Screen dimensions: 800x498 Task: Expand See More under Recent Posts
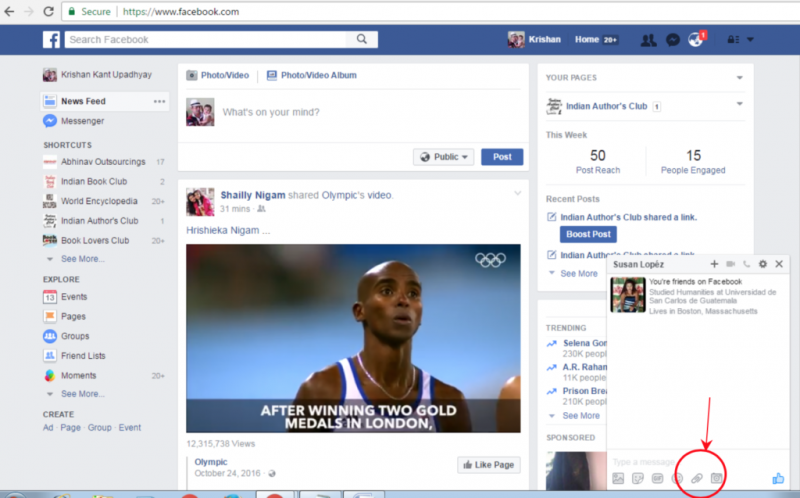pyautogui.click(x=579, y=273)
